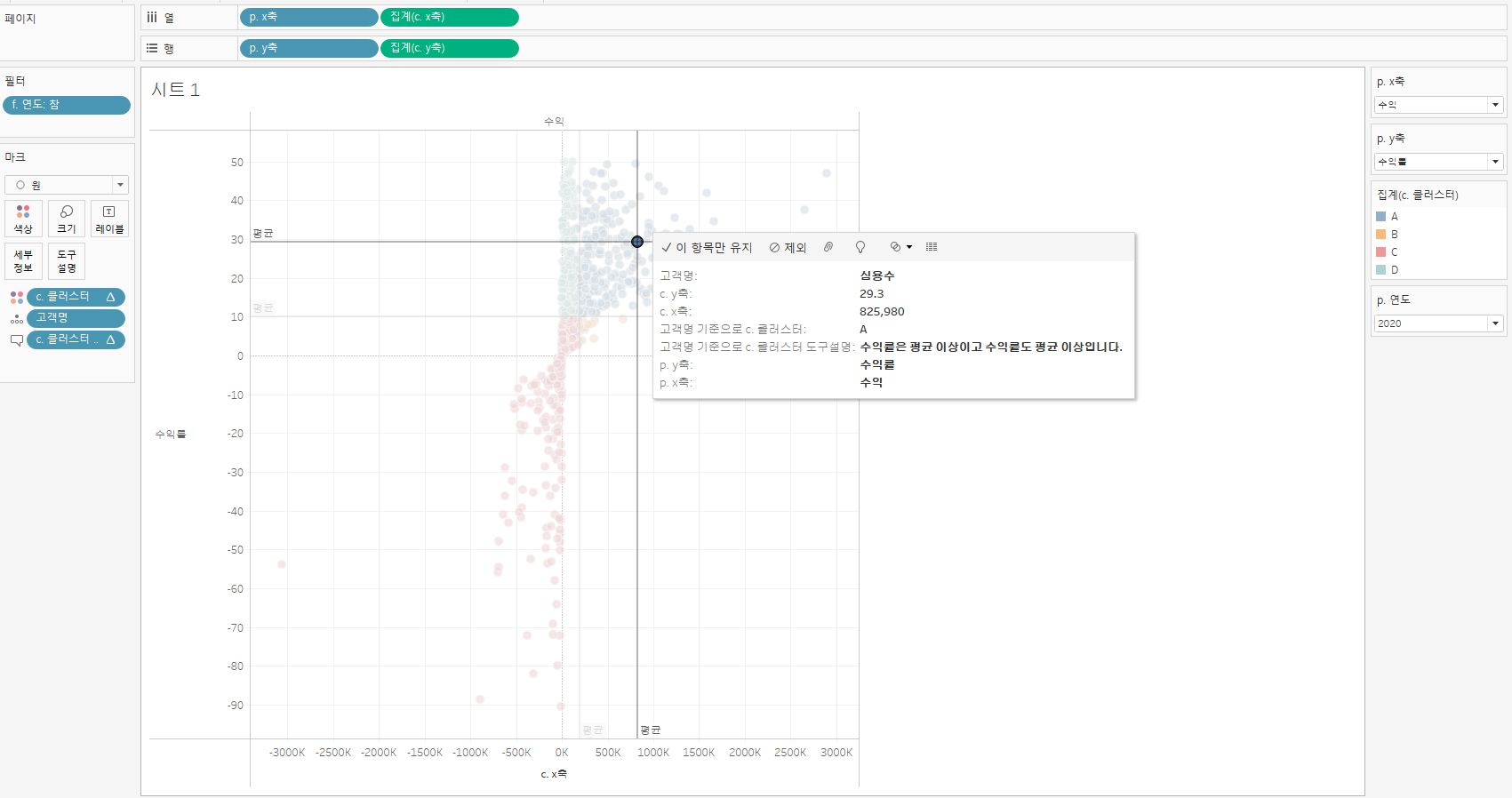Click the view-data grid icon in tooltip

[932, 247]
